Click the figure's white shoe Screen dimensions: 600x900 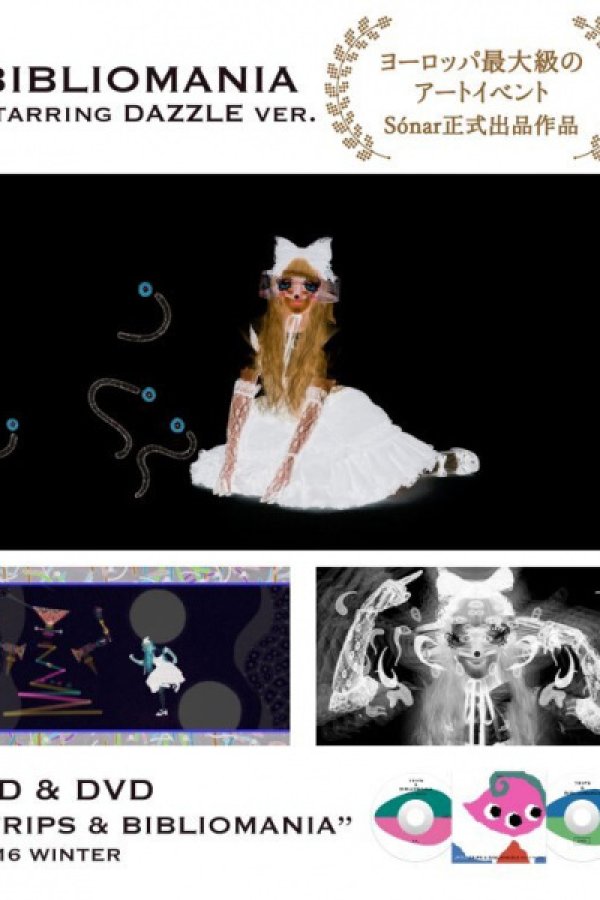459,462
